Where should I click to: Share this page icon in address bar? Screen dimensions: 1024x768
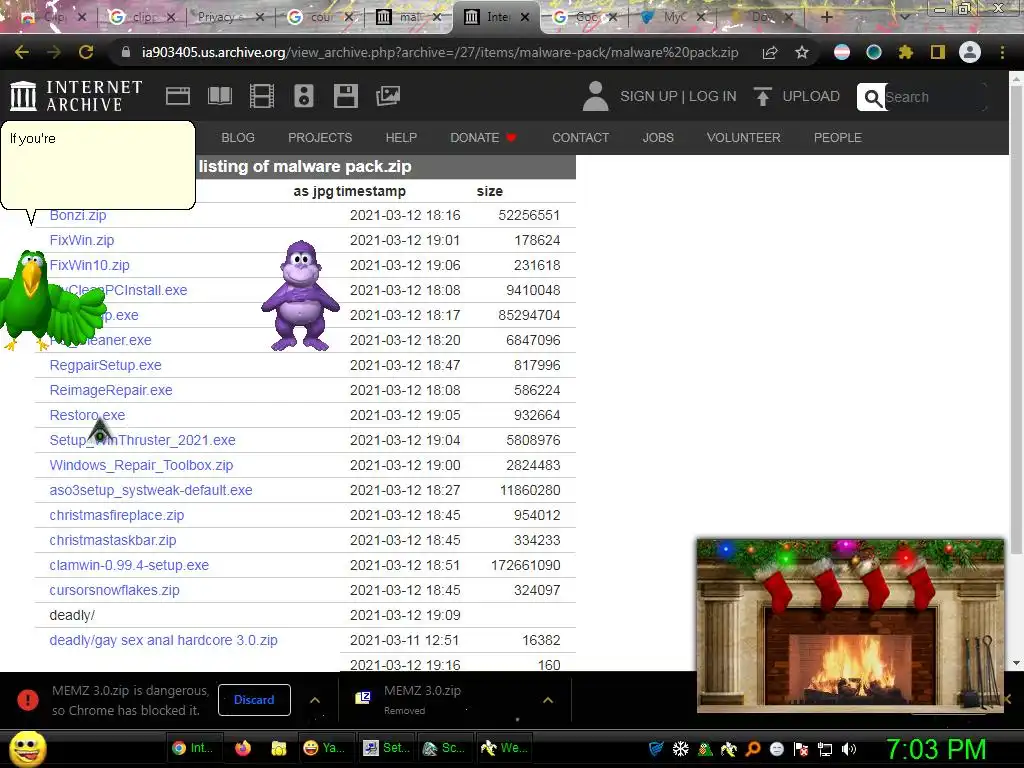coord(770,52)
